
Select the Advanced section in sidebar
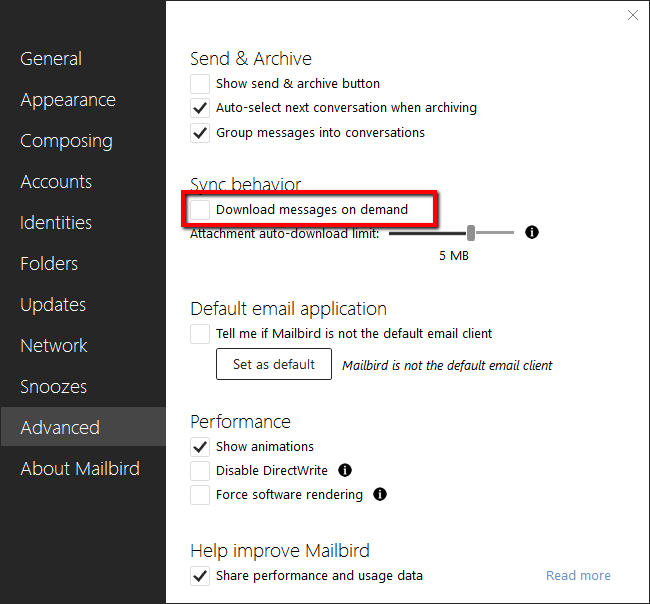coord(83,427)
